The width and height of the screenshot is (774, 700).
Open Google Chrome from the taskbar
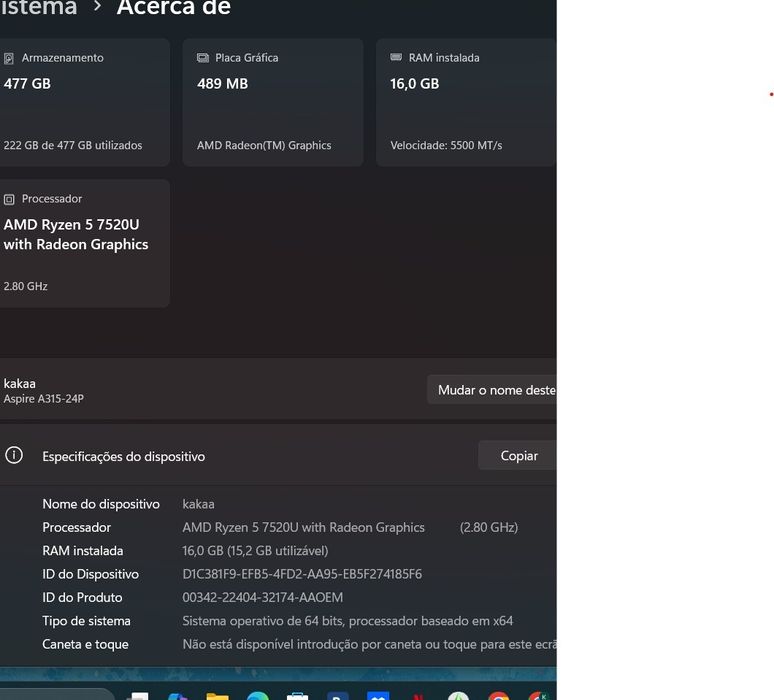(x=499, y=696)
